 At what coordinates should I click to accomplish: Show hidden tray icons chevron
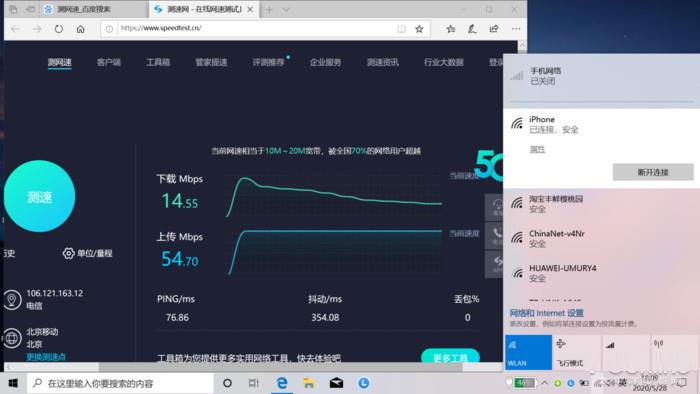click(x=545, y=383)
